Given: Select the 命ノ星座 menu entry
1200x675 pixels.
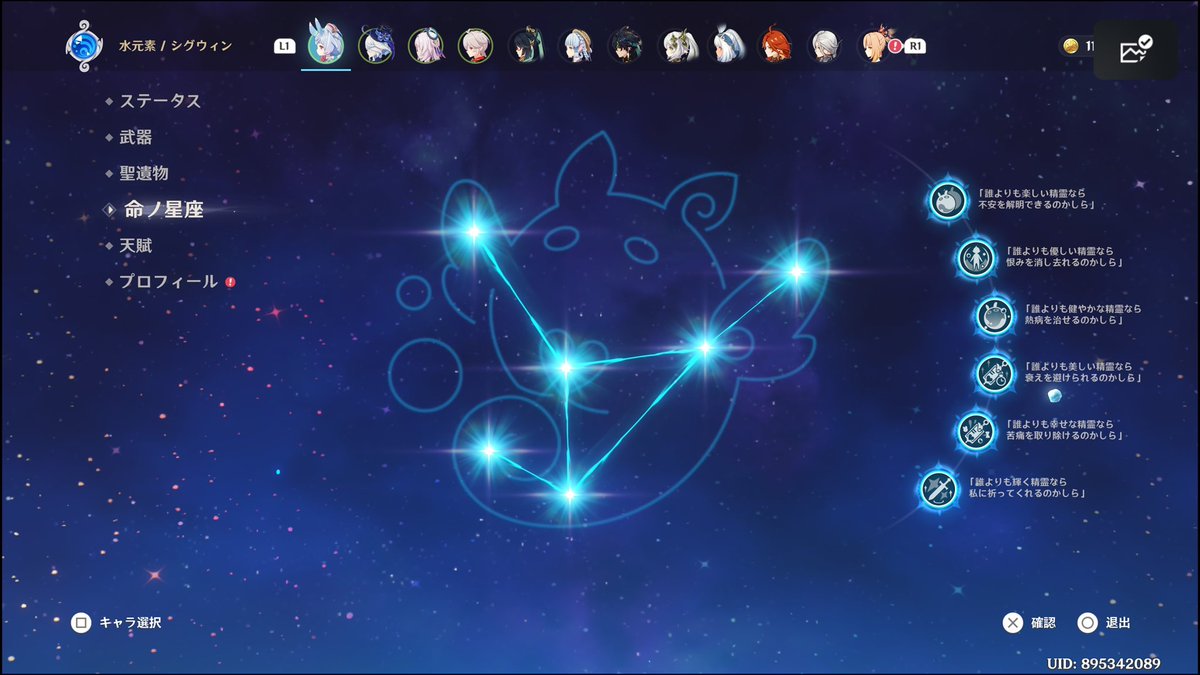Looking at the screenshot, I should (x=164, y=209).
